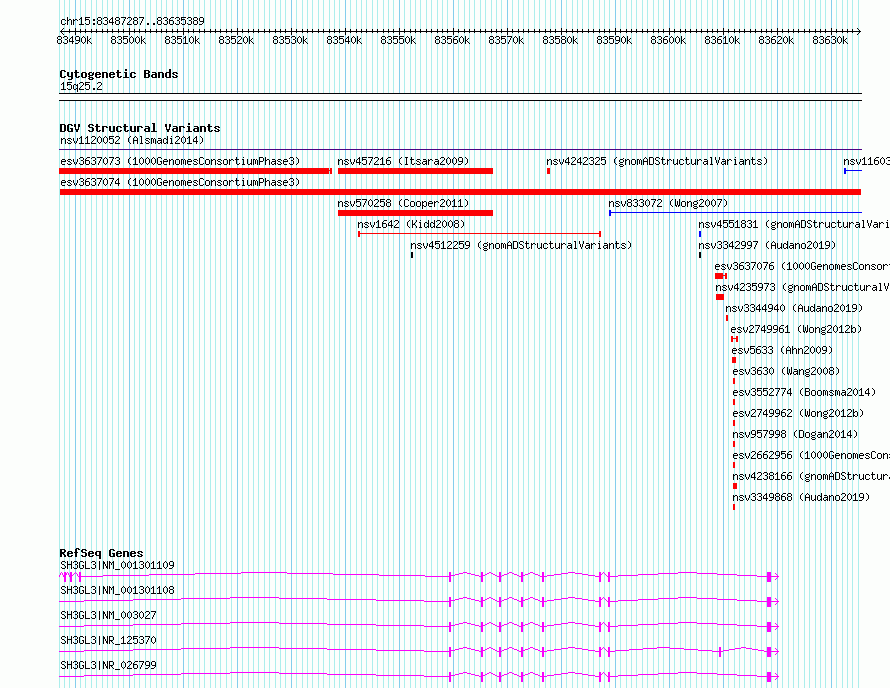Click the 83600k mark on the ruler
The image size is (890, 688).
tap(668, 40)
